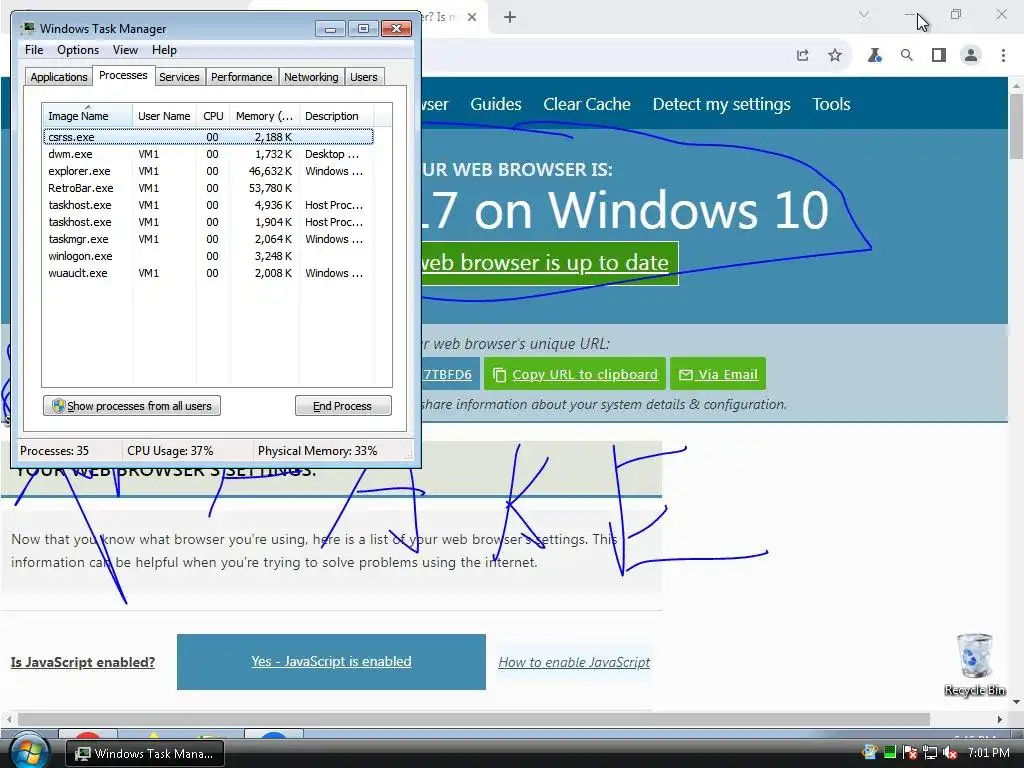Click the Windows Task Manager taskbar button
The image size is (1024, 768).
tap(145, 753)
